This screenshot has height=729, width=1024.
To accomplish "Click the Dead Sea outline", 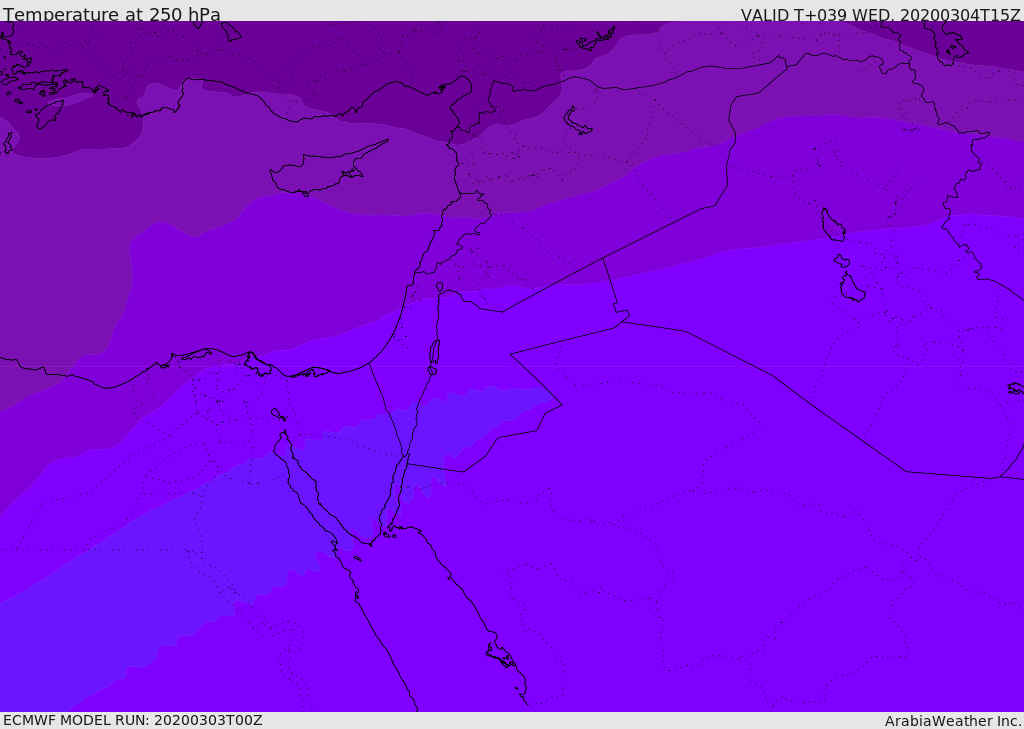I will (x=434, y=353).
